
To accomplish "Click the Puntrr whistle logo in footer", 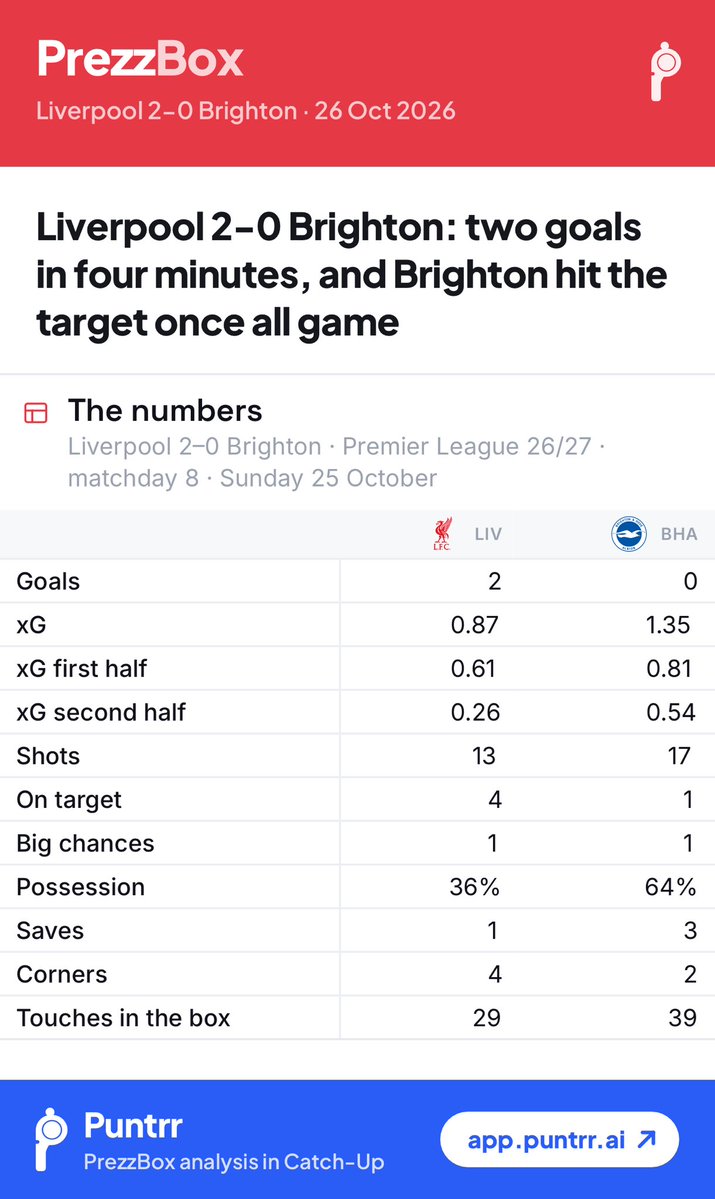I will coord(51,1139).
